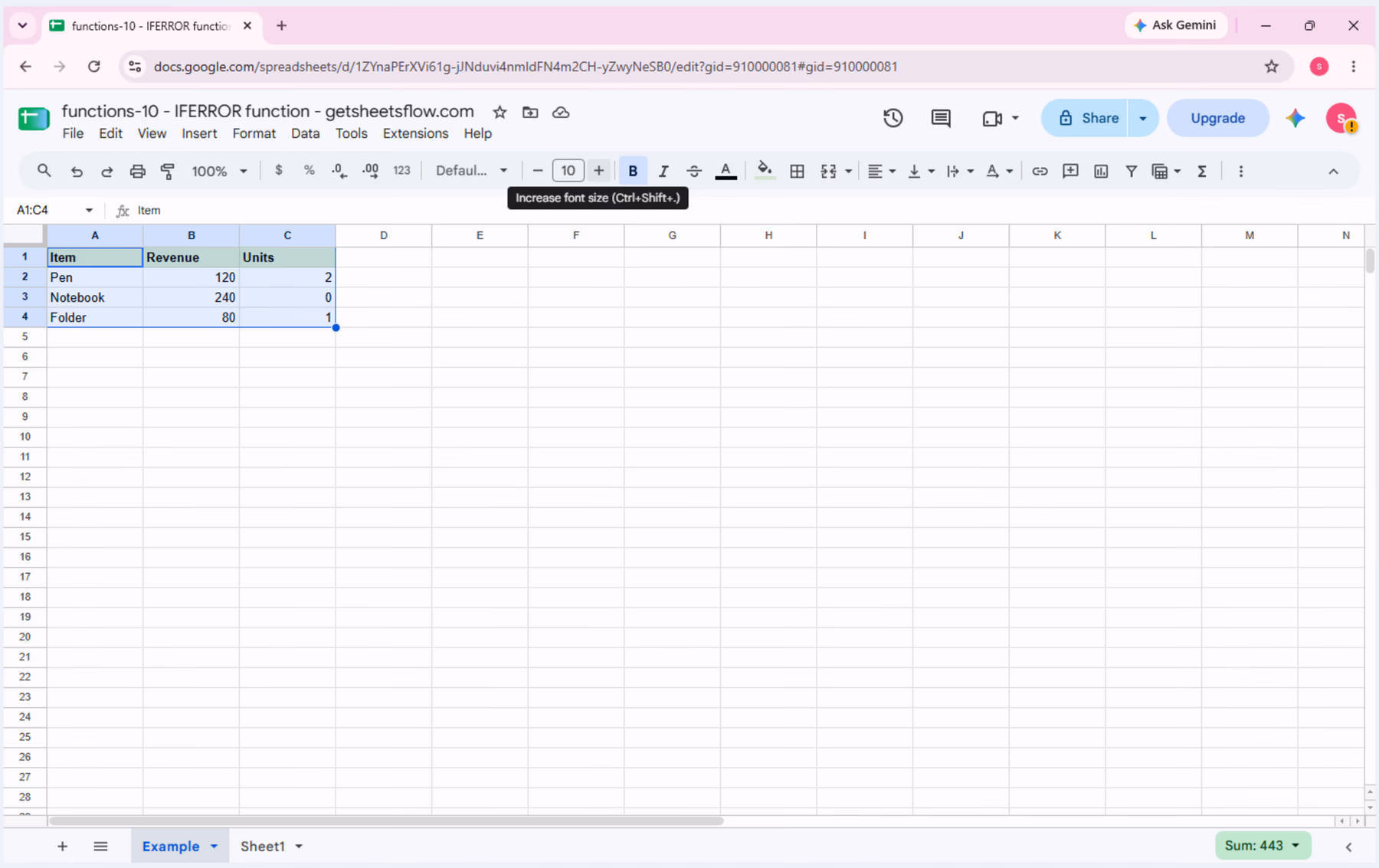
Task: Click the Name box showing A1:C4
Action: click(x=55, y=210)
